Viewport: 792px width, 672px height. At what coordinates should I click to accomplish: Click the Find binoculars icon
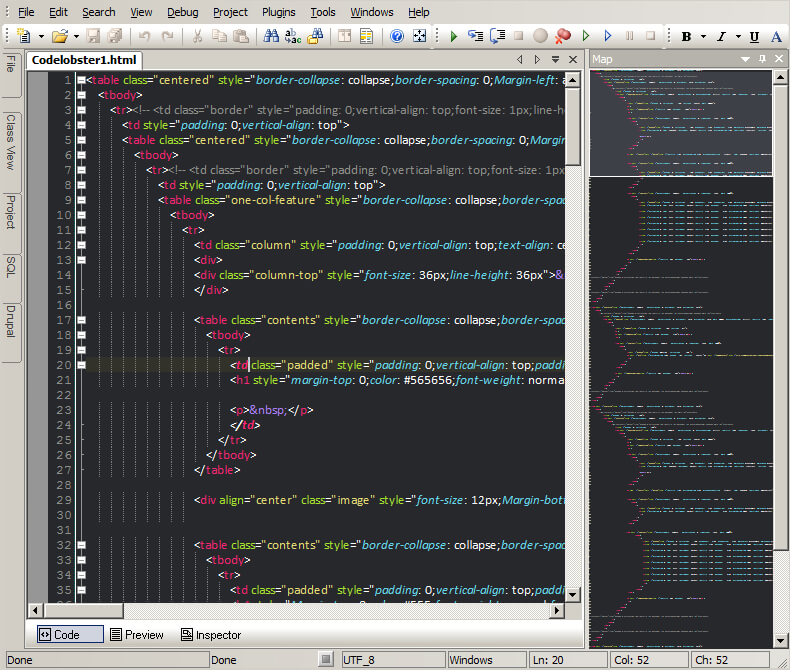coord(271,36)
